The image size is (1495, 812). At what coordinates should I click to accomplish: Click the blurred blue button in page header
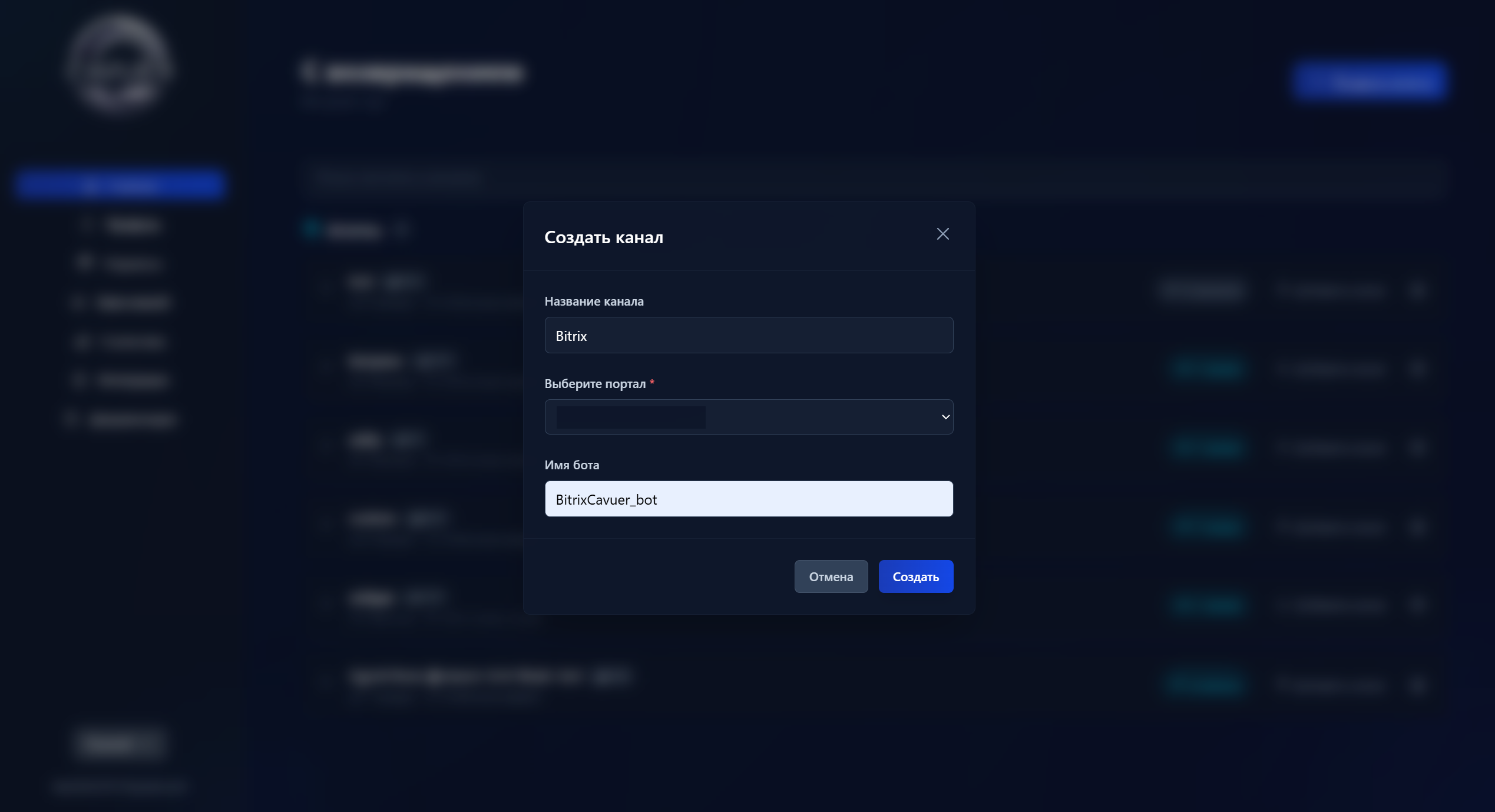pyautogui.click(x=1369, y=81)
